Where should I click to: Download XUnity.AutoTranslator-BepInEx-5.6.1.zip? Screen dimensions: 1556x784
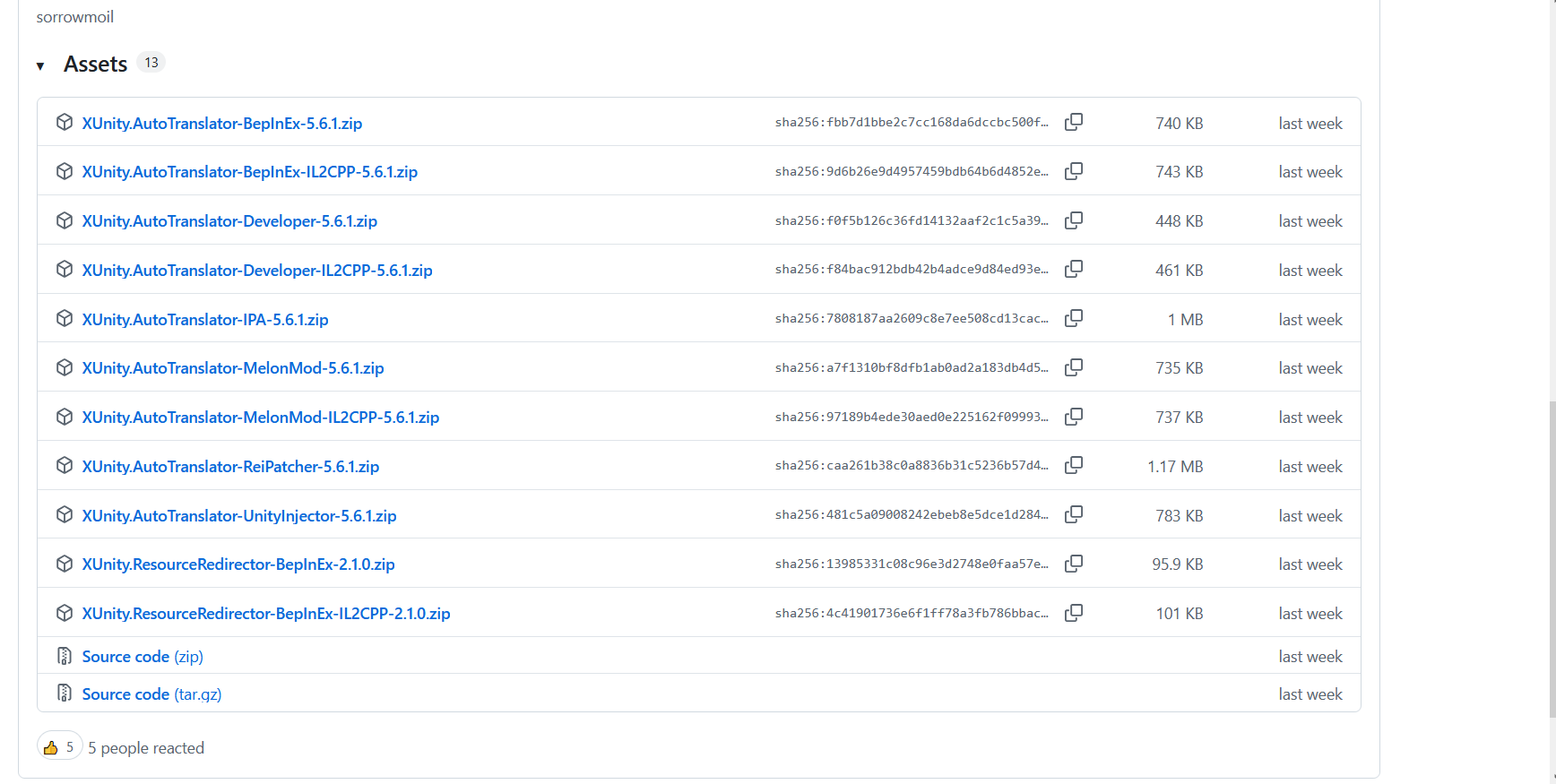pyautogui.click(x=222, y=124)
